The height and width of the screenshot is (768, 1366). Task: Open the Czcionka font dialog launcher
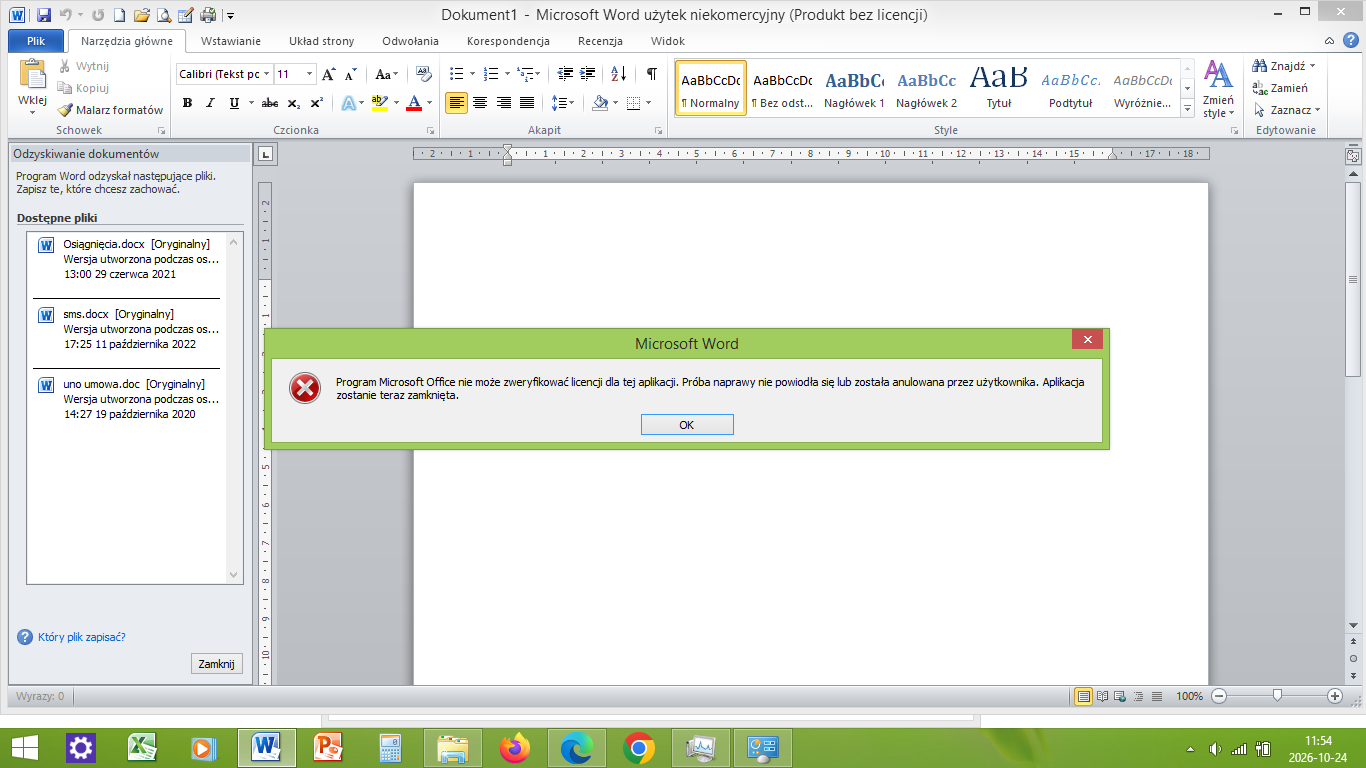click(x=431, y=131)
